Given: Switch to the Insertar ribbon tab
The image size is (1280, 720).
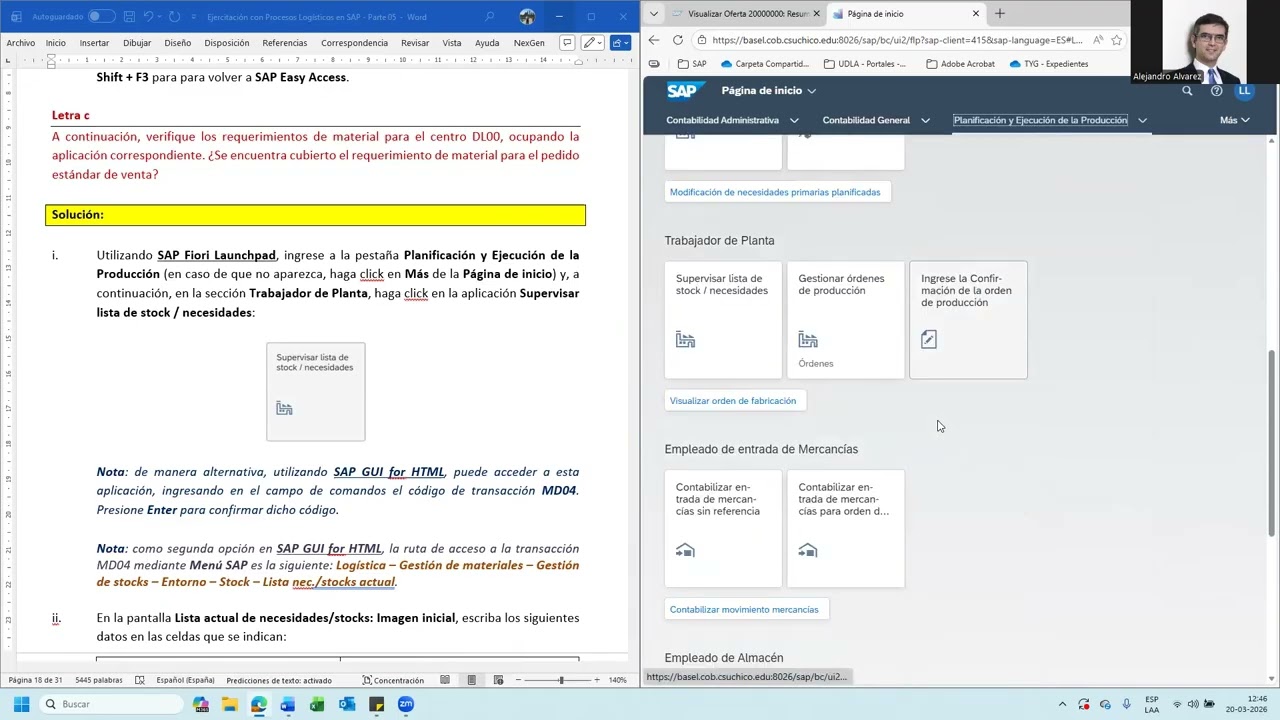Looking at the screenshot, I should (94, 43).
